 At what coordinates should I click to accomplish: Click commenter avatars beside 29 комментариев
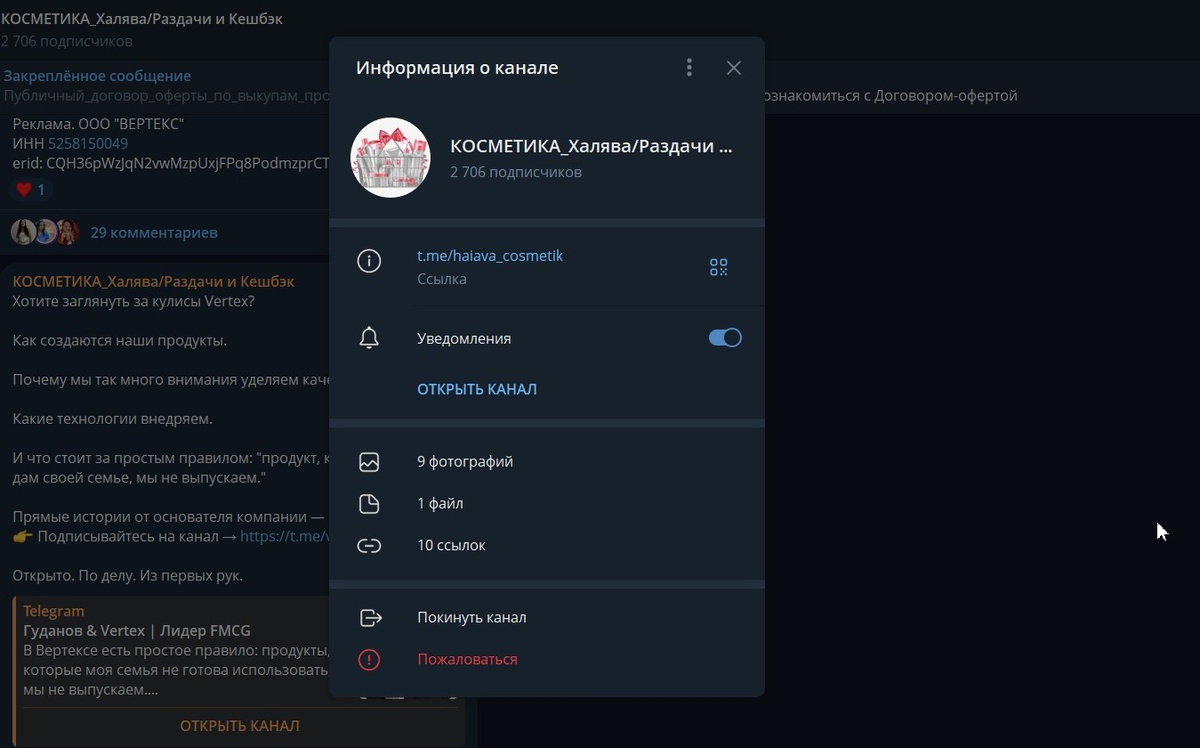(x=44, y=232)
